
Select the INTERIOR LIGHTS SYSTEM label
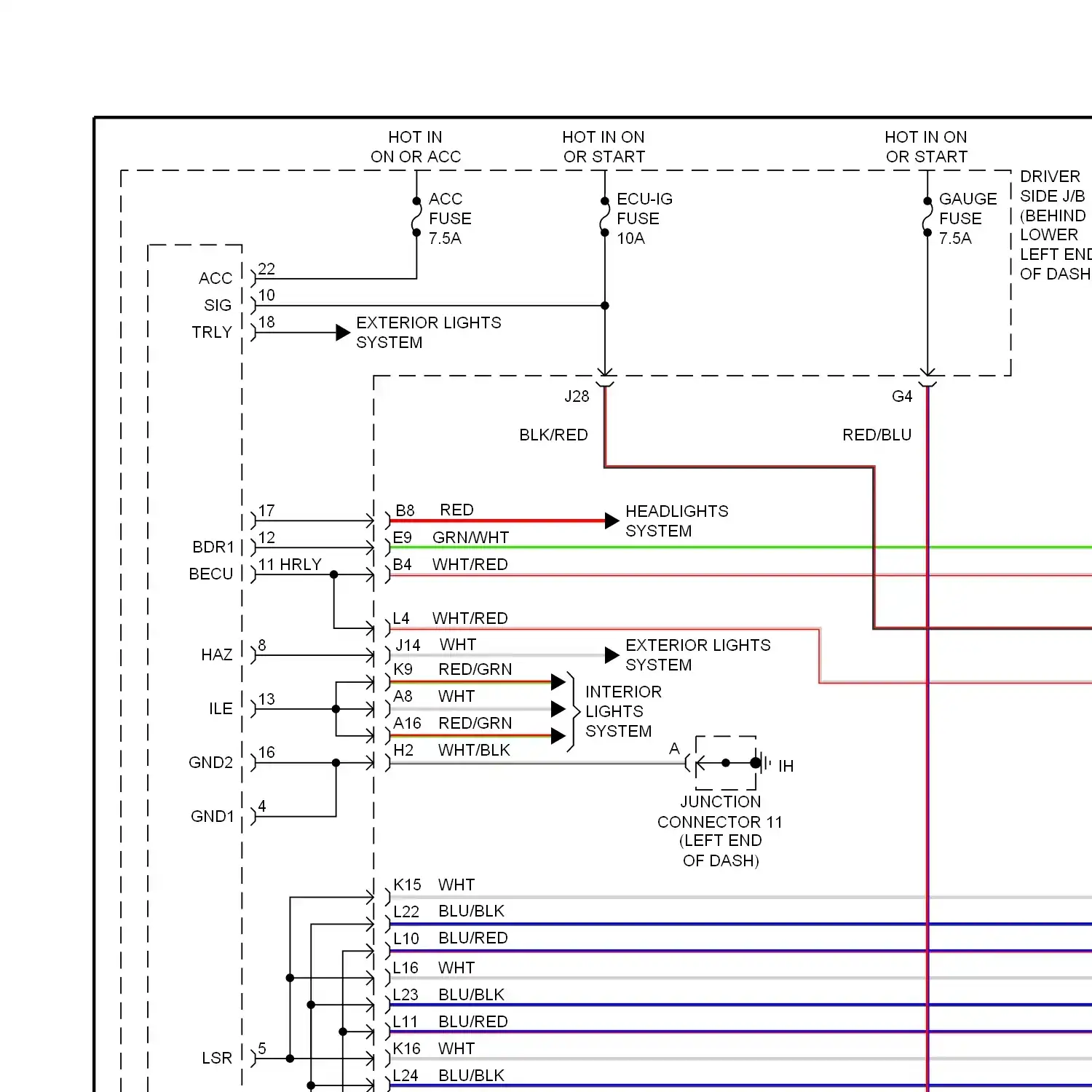pyautogui.click(x=623, y=711)
